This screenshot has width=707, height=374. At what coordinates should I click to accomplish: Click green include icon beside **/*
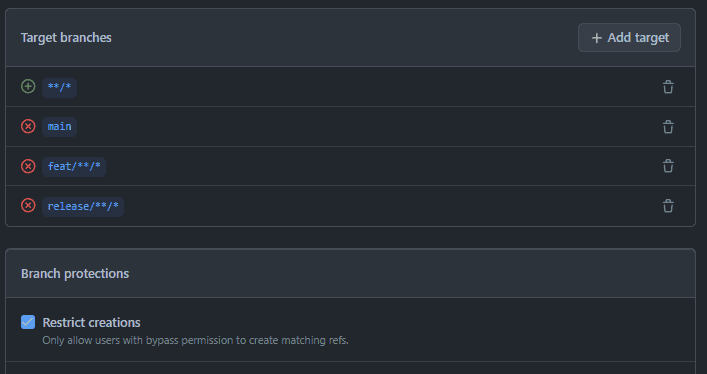coord(28,86)
